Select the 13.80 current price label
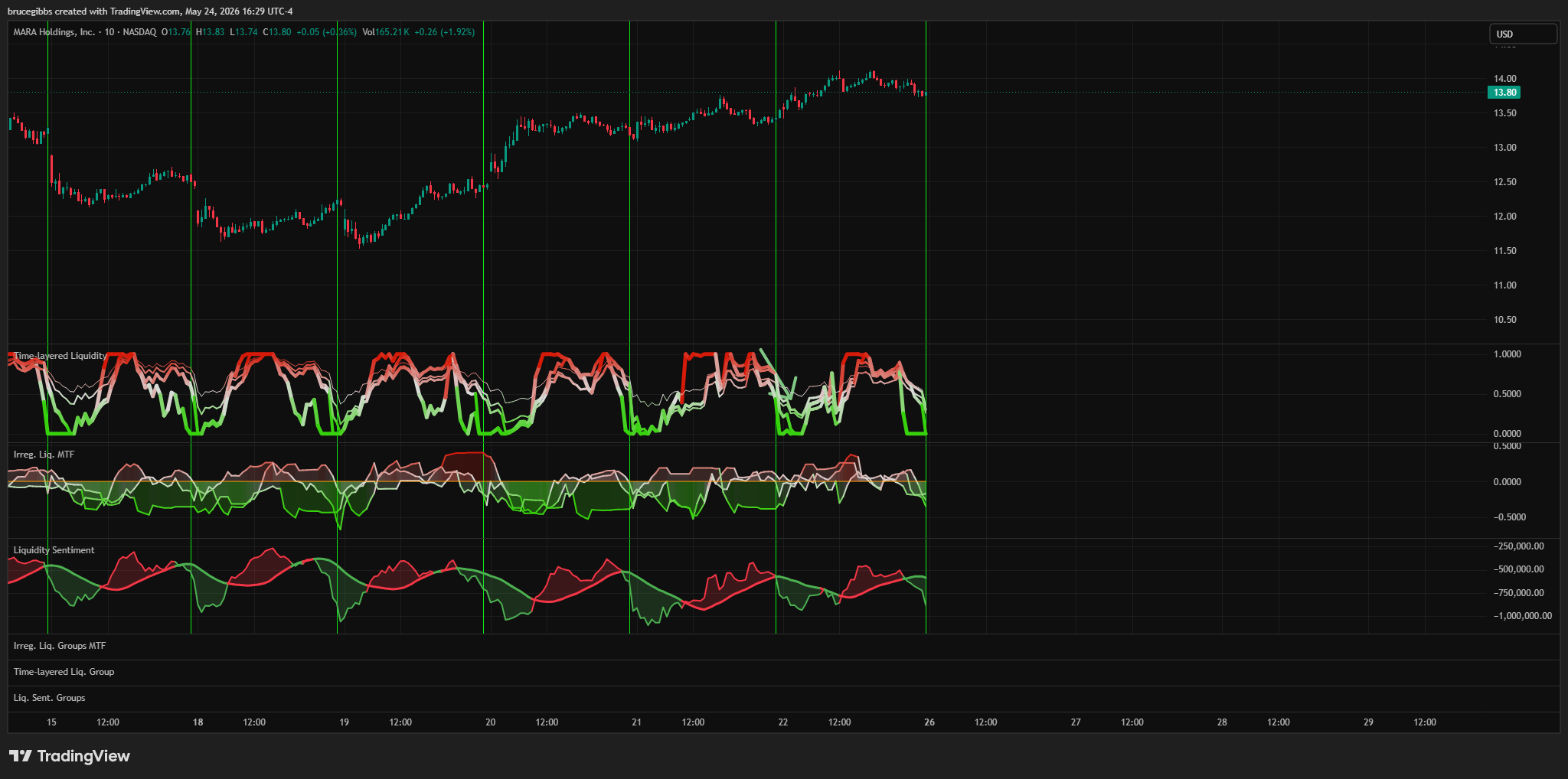The width and height of the screenshot is (1568, 779). coord(1504,93)
